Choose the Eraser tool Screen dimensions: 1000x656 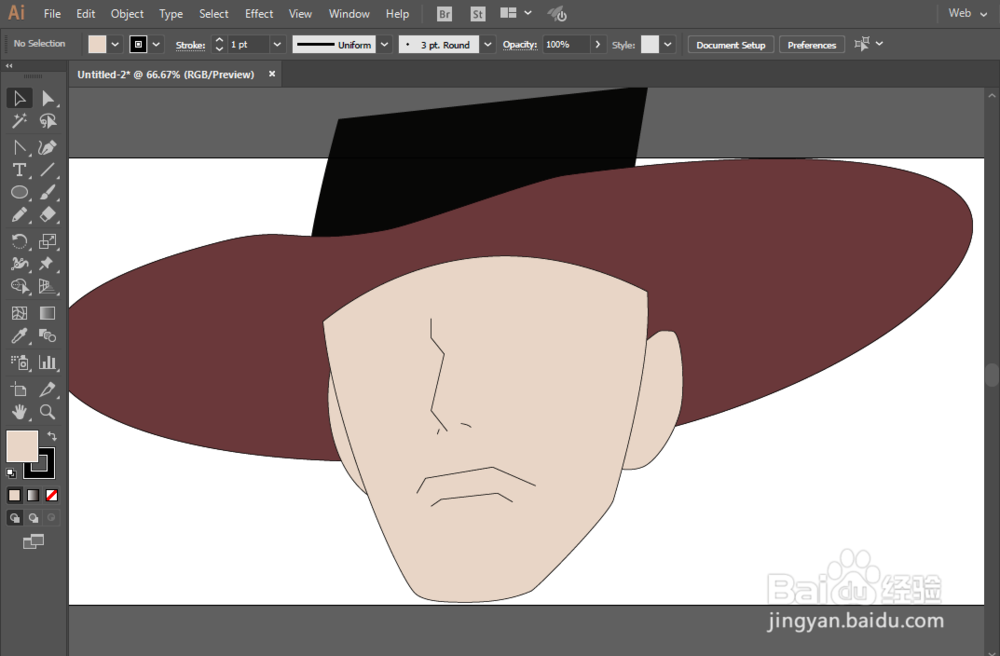[x=47, y=215]
